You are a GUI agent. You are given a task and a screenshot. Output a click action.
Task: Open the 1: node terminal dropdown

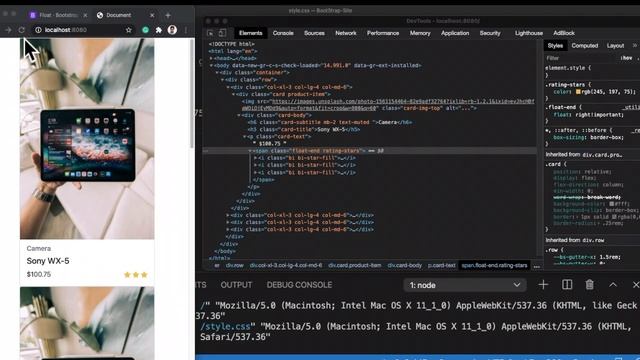(465, 285)
